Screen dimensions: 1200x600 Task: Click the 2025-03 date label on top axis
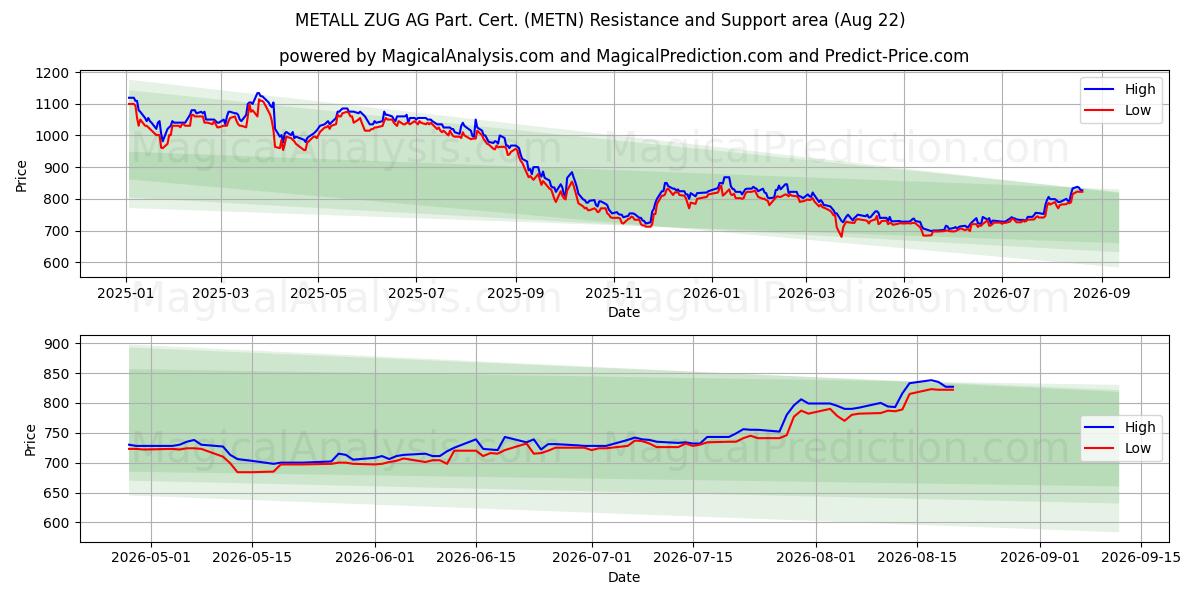point(220,295)
